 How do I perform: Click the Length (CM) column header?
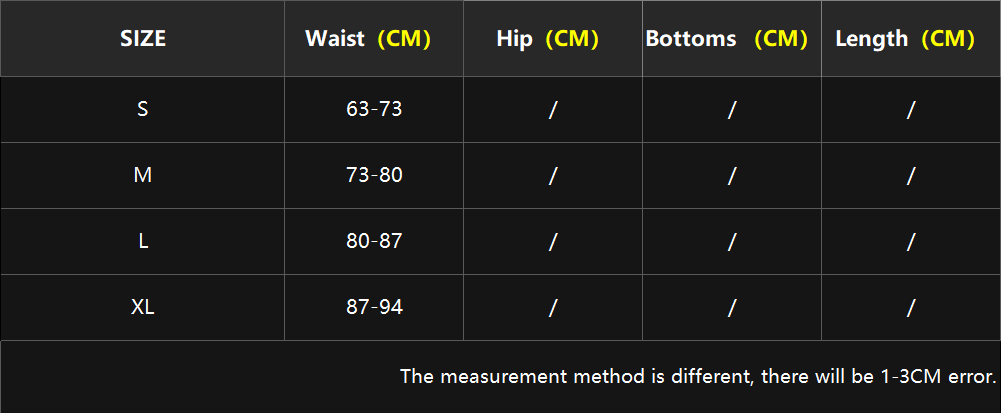coord(911,39)
